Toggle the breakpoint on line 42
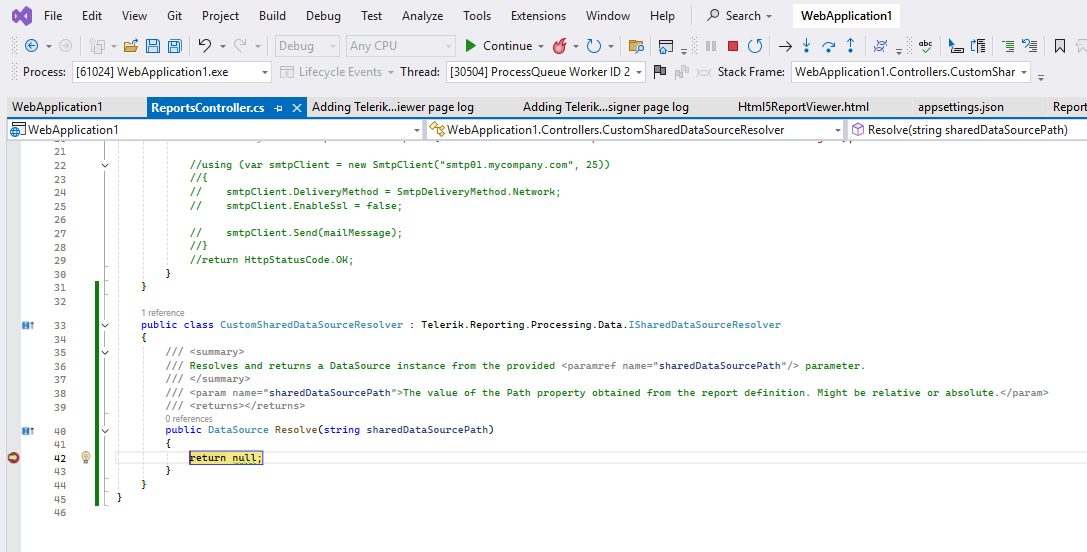This screenshot has height=552, width=1087. (13, 457)
